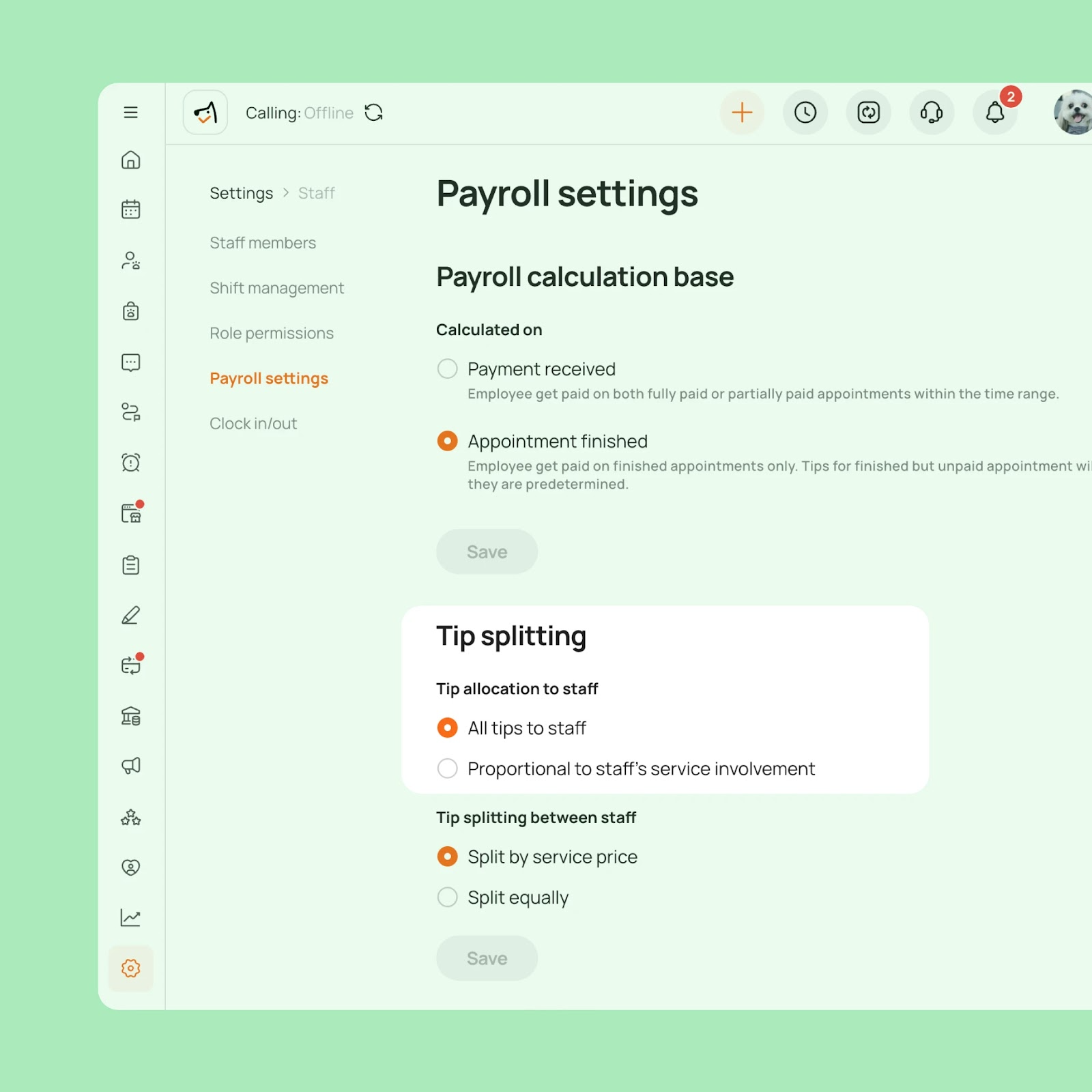Click Save under Tip splitting between staff
Image resolution: width=1092 pixels, height=1092 pixels.
[x=487, y=958]
